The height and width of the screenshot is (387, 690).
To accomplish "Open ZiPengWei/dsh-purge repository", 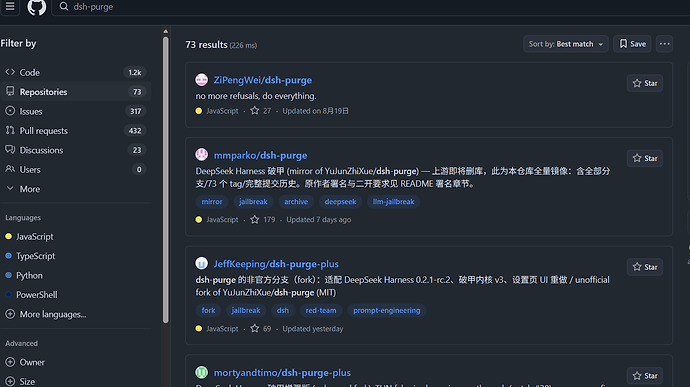I will (x=263, y=80).
